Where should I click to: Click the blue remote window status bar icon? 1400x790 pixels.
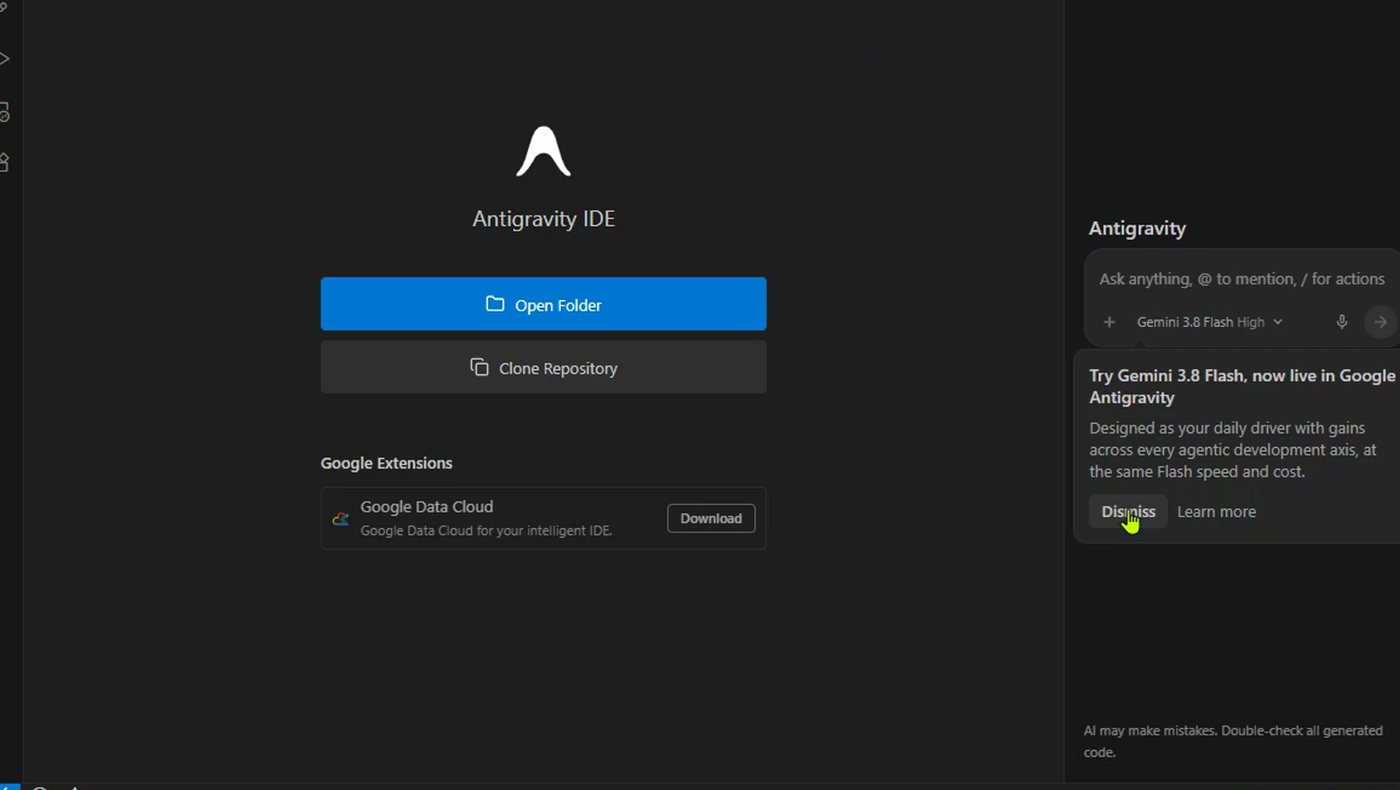tap(9, 787)
